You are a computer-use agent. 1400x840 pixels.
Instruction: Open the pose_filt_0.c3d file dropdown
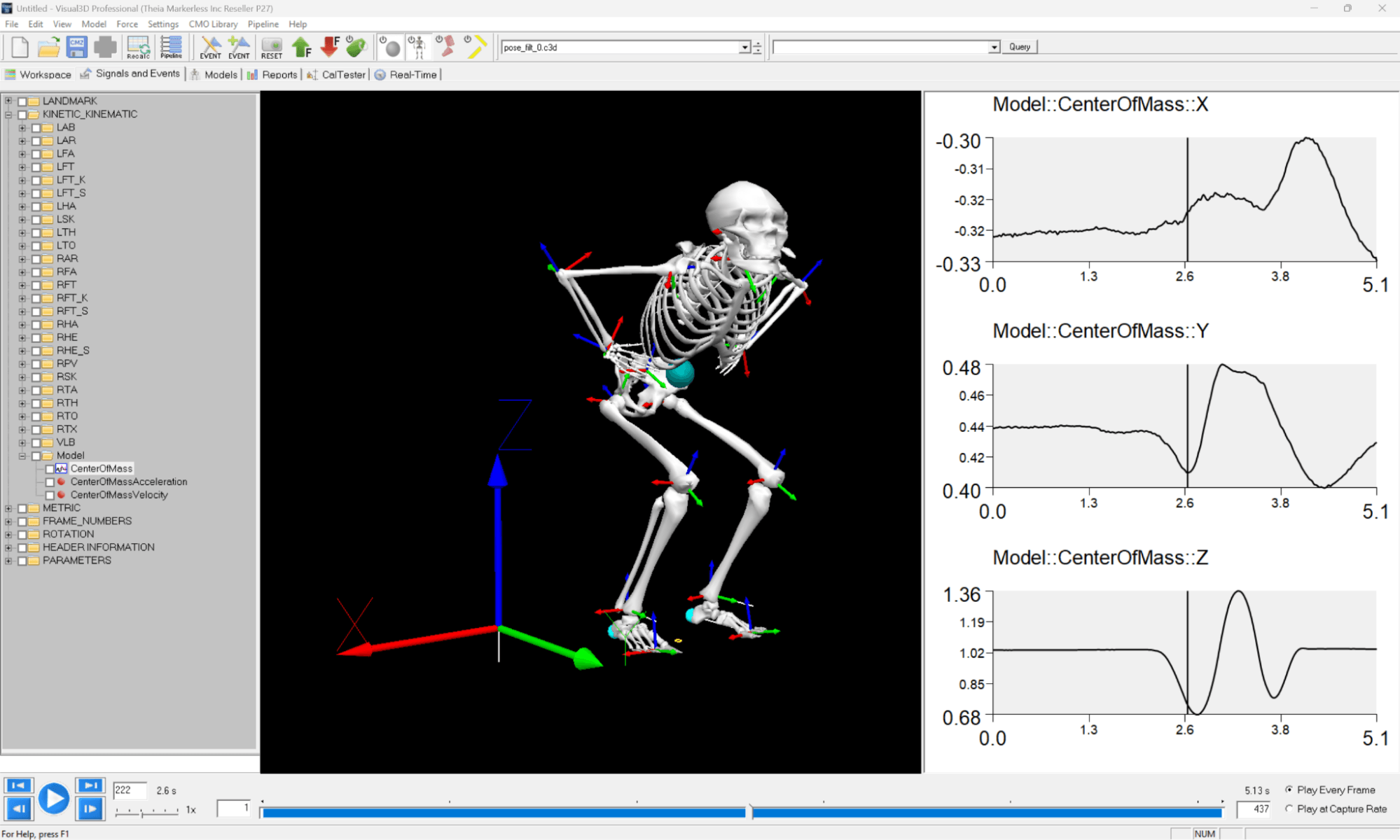click(x=744, y=48)
